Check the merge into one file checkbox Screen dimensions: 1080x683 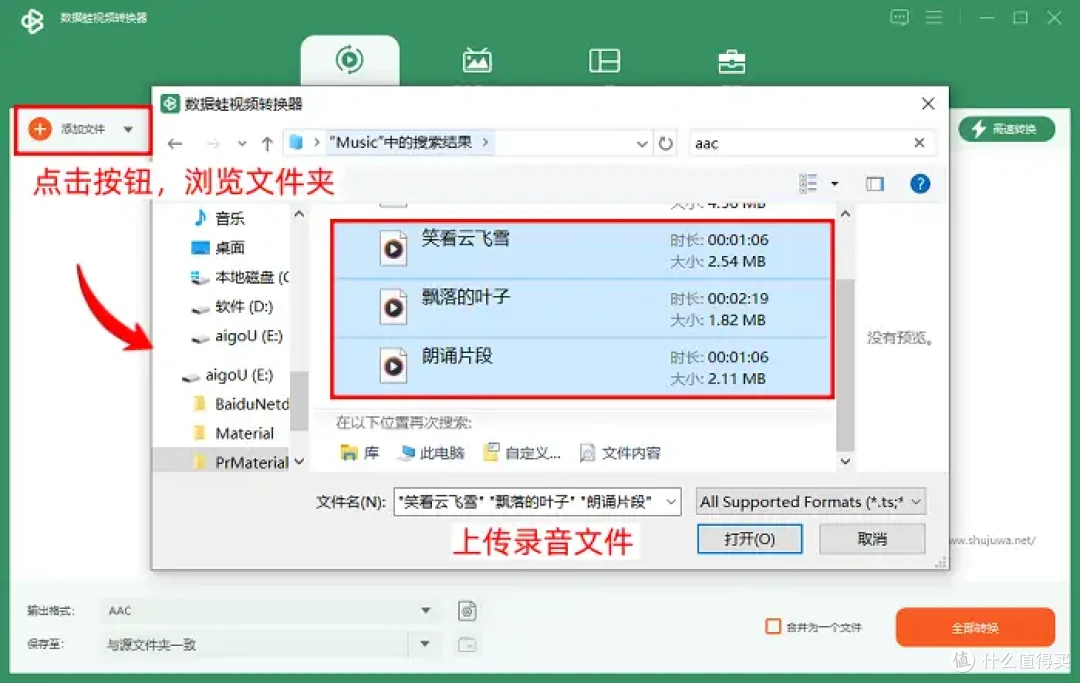tap(773, 627)
